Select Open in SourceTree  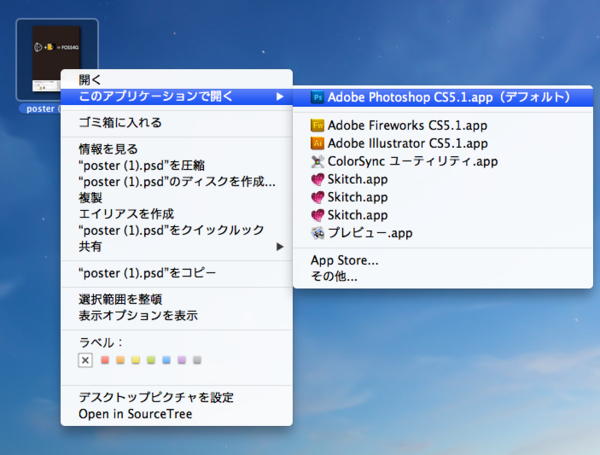177,414
